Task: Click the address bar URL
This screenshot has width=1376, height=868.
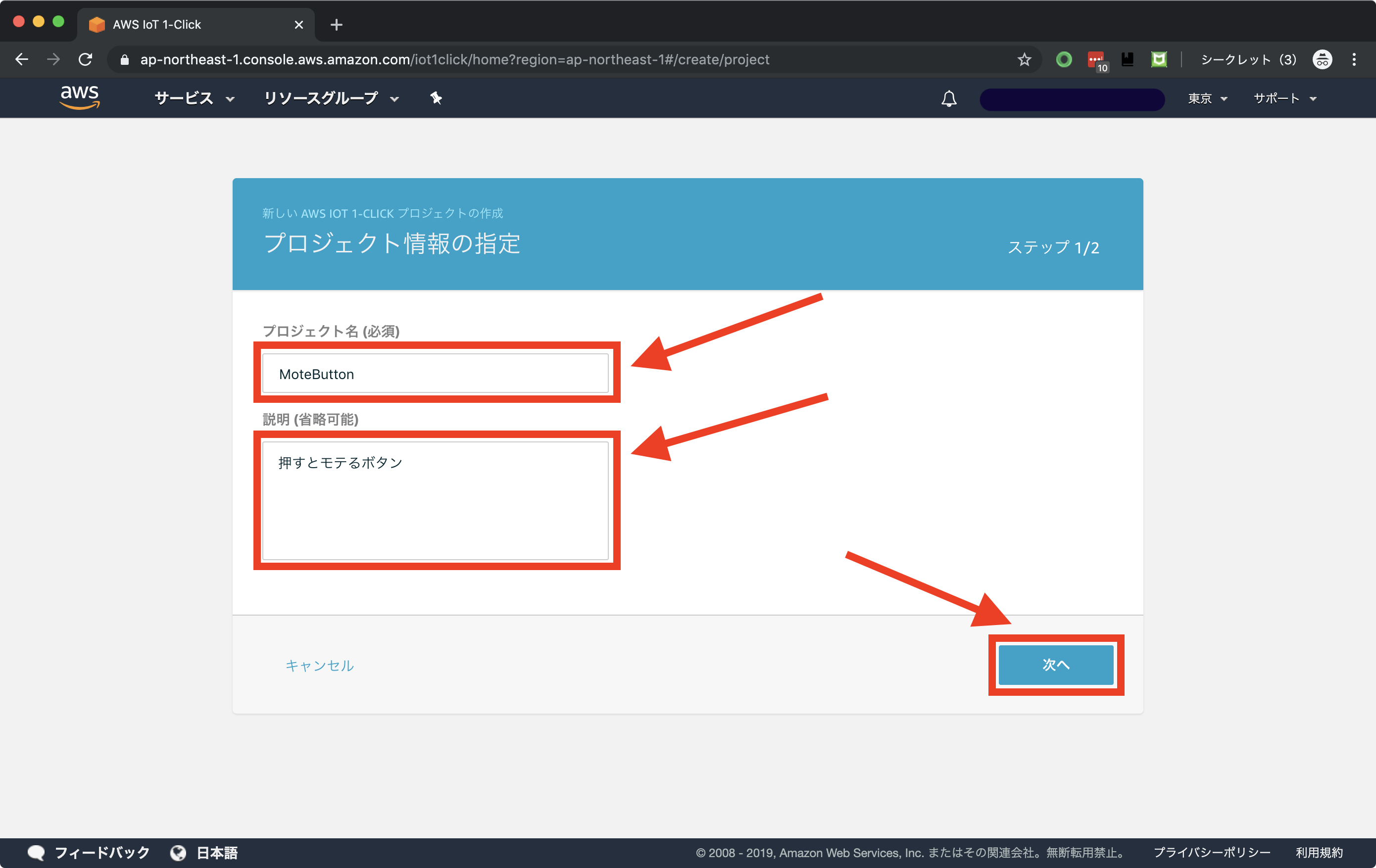Action: [455, 59]
